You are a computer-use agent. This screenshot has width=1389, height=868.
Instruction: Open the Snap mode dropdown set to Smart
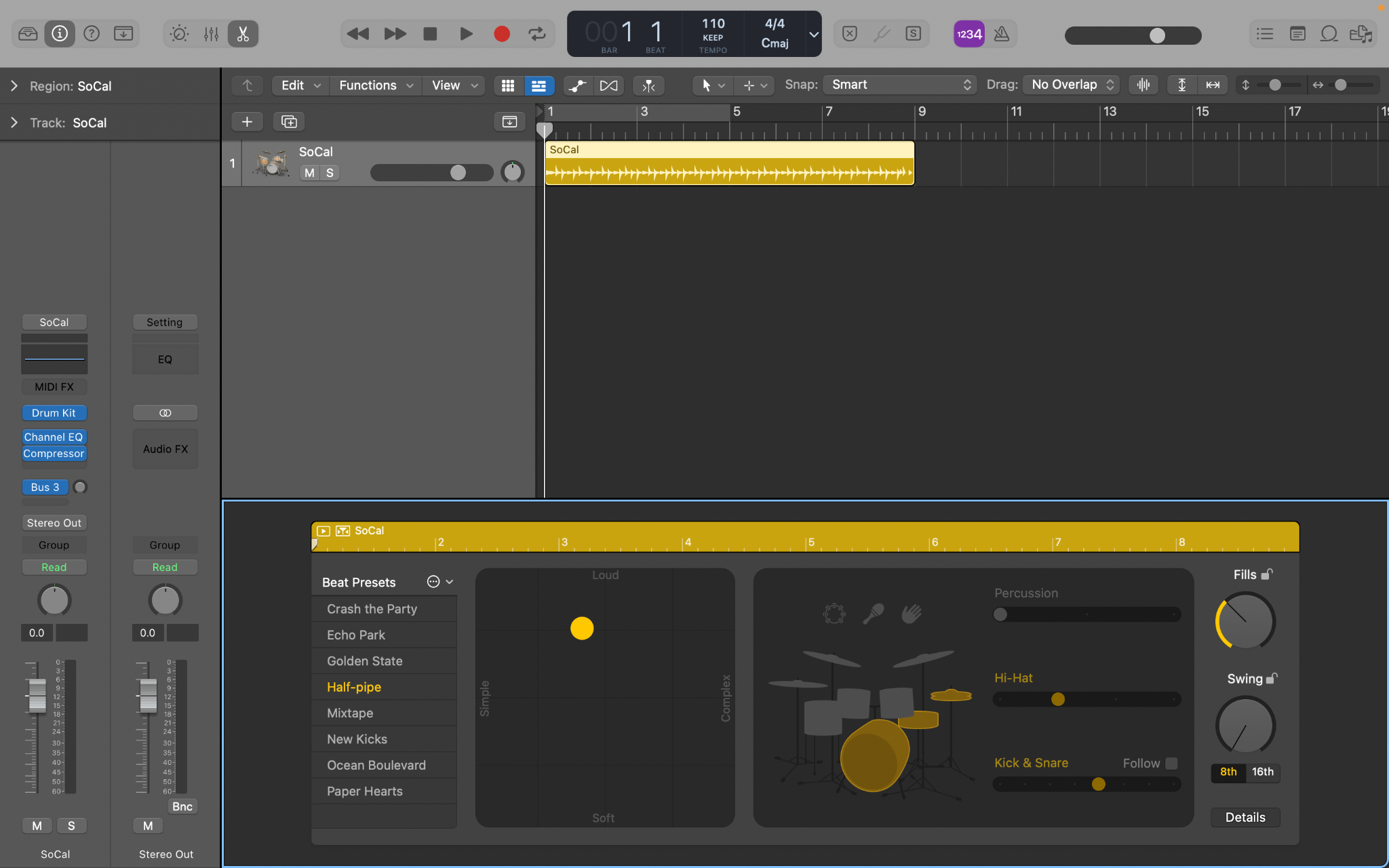tap(899, 84)
